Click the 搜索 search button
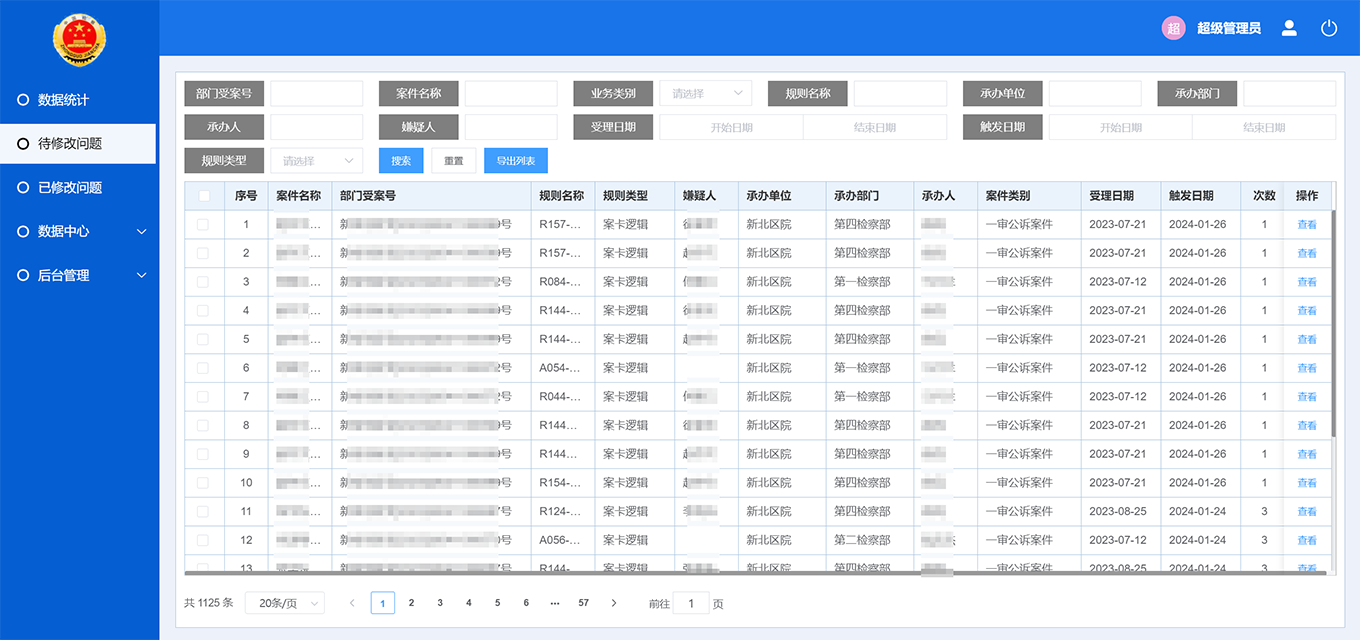Viewport: 1360px width, 640px height. (400, 160)
